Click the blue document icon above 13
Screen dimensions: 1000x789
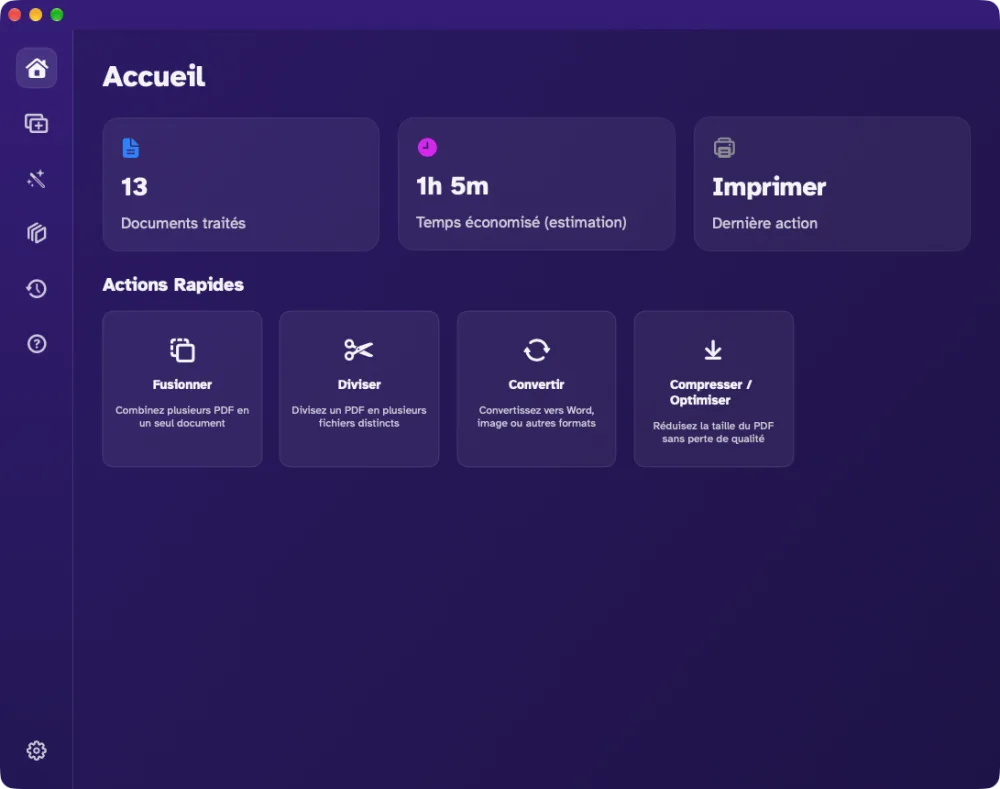click(131, 147)
